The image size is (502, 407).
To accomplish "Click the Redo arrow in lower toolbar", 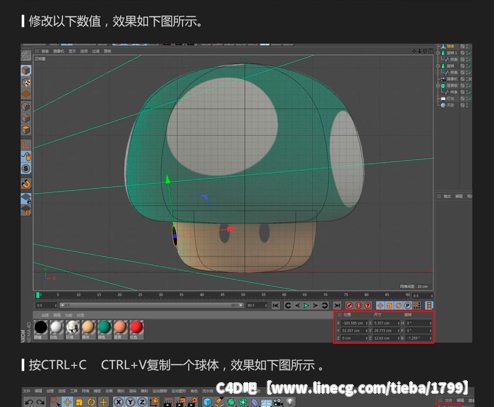I will pos(40,402).
